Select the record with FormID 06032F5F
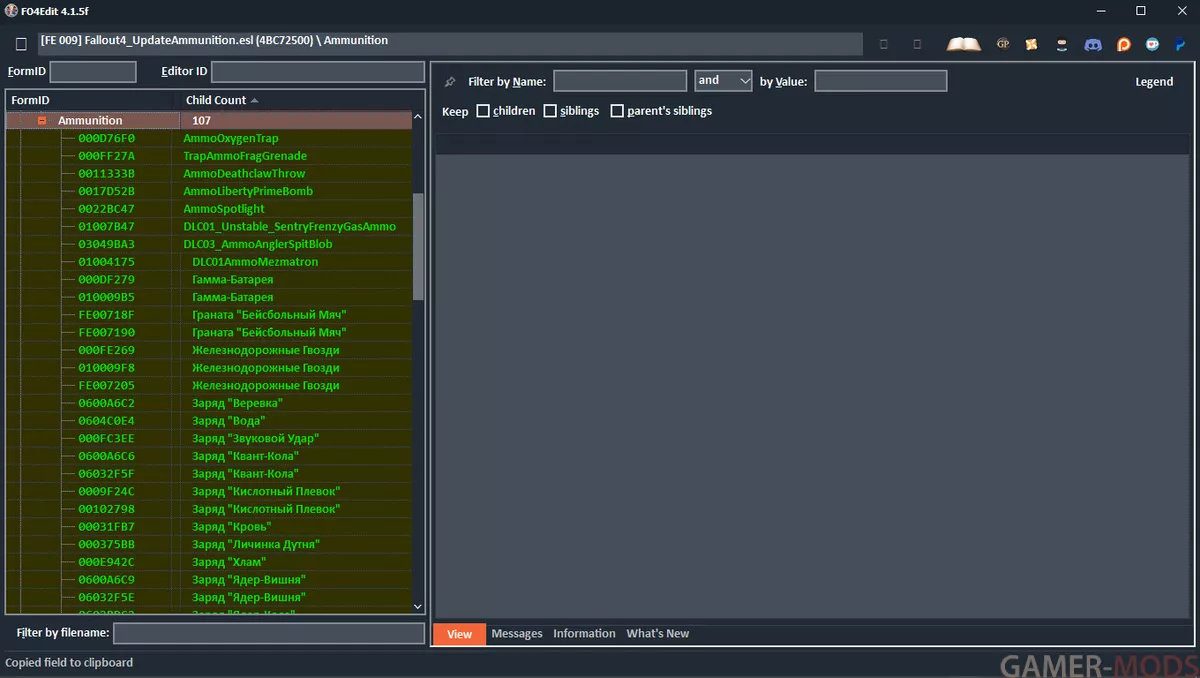This screenshot has width=1200, height=678. point(209,474)
